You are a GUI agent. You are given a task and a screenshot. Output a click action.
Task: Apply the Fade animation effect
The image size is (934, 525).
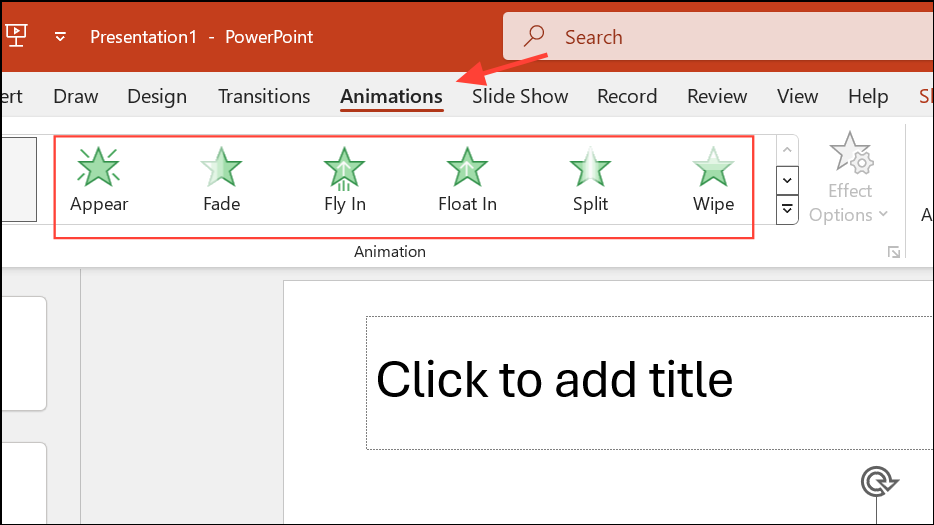point(222,181)
